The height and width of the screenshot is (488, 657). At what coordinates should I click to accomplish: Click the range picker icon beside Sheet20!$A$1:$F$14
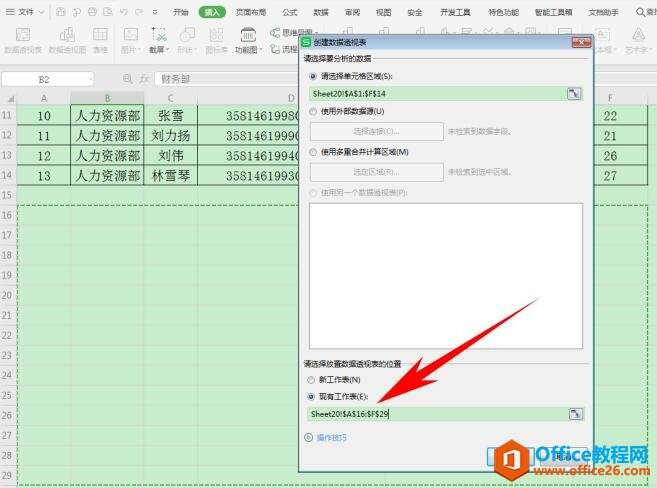pos(574,93)
